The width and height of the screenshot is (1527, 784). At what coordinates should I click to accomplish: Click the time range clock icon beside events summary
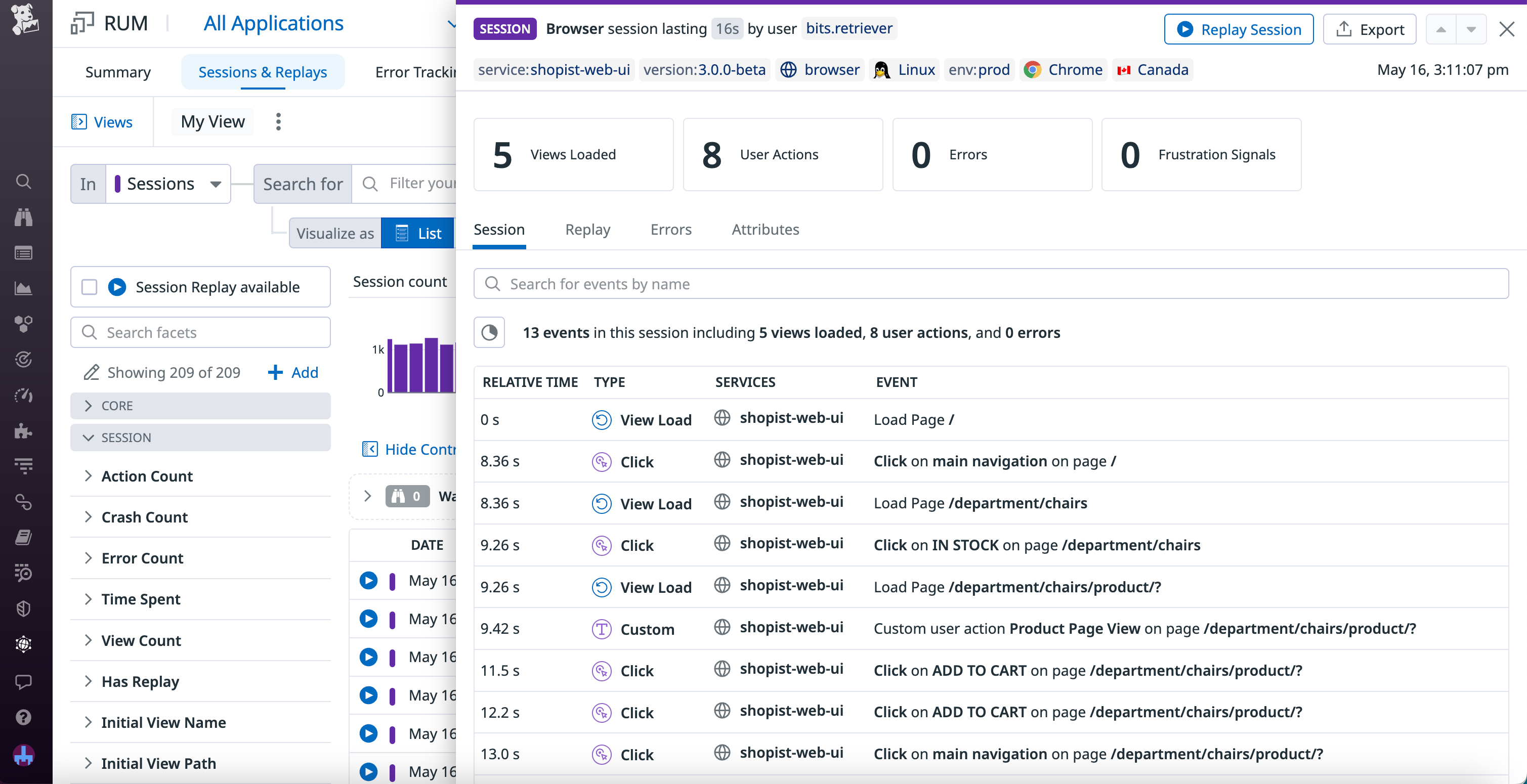[489, 332]
